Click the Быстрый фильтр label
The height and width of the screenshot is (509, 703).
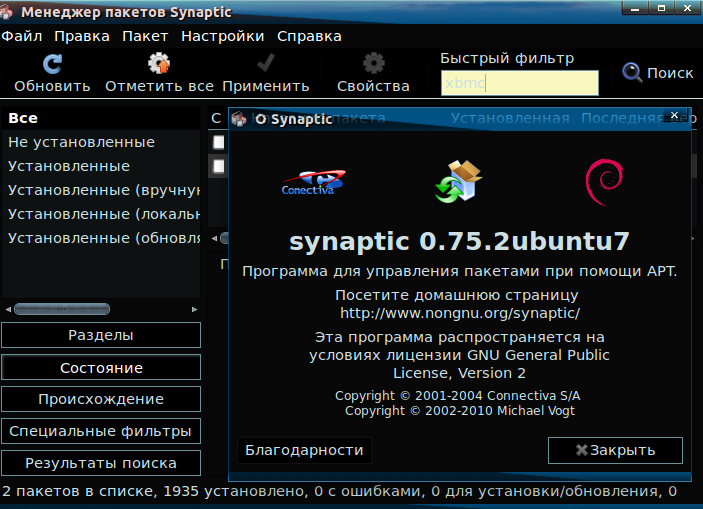pyautogui.click(x=507, y=58)
